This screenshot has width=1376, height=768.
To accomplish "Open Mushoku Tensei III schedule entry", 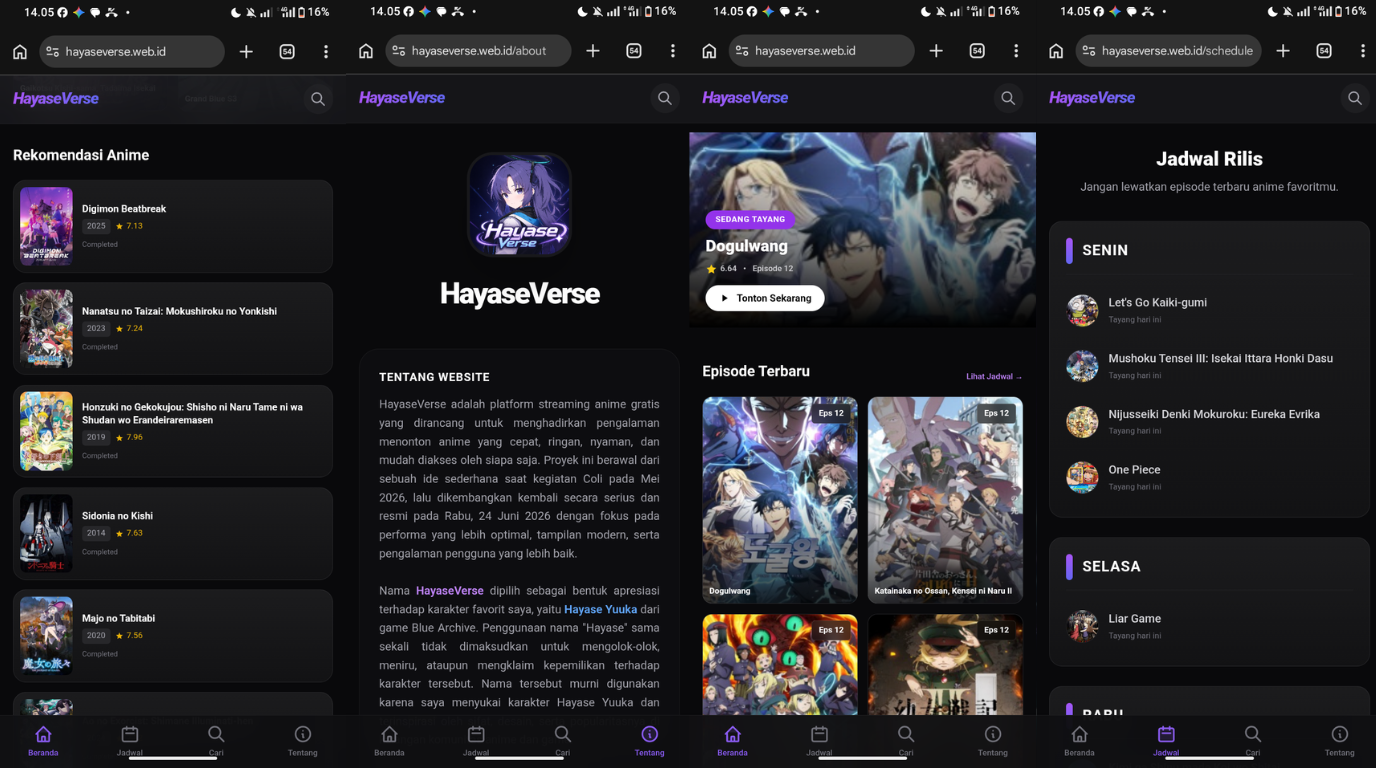I will click(1209, 366).
